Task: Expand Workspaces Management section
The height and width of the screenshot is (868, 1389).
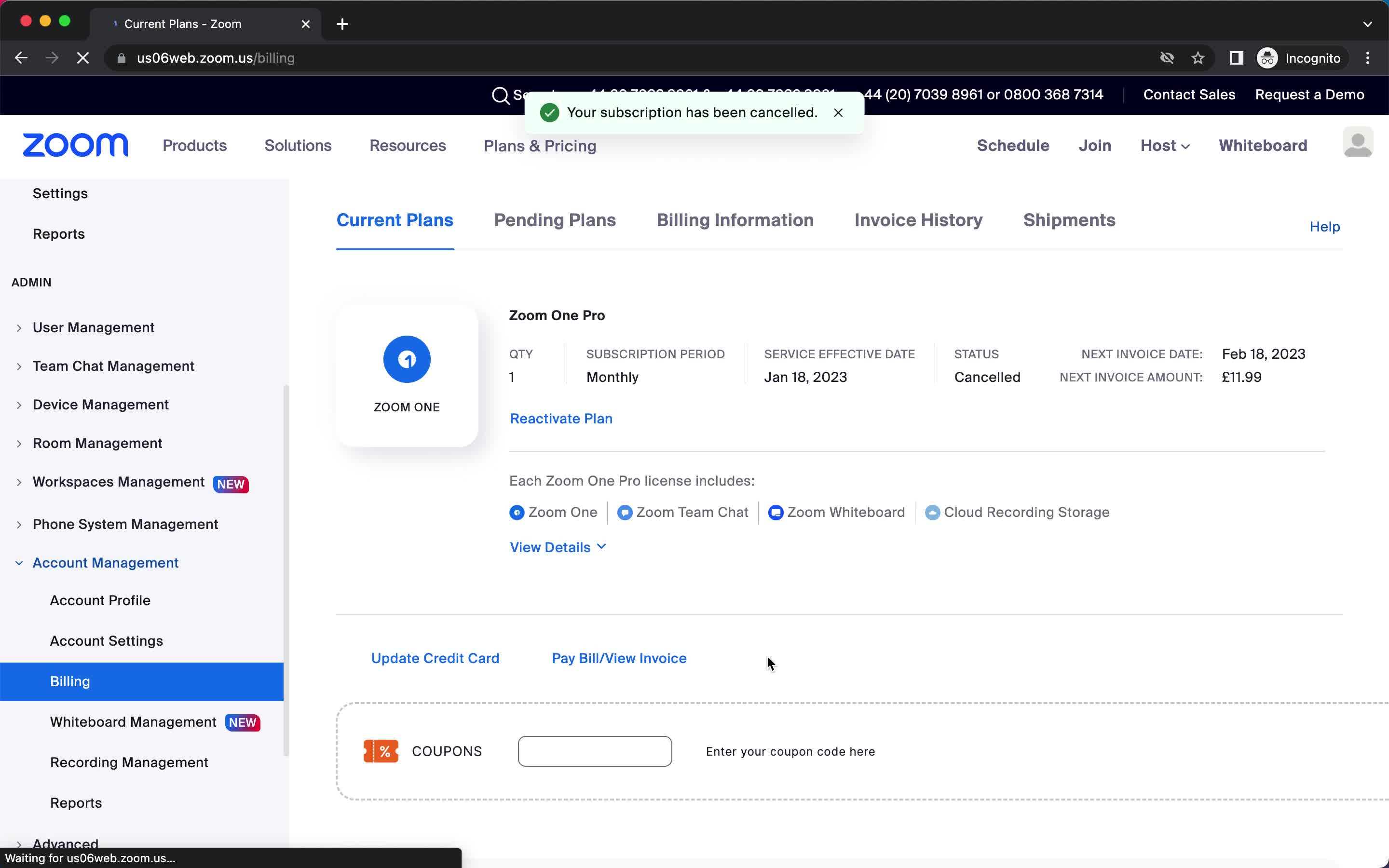Action: (19, 482)
